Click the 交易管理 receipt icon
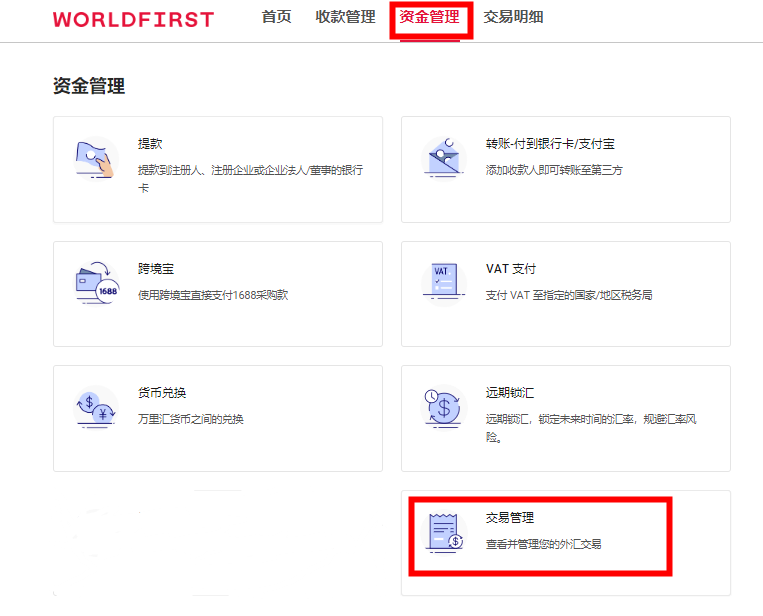 pyautogui.click(x=443, y=532)
